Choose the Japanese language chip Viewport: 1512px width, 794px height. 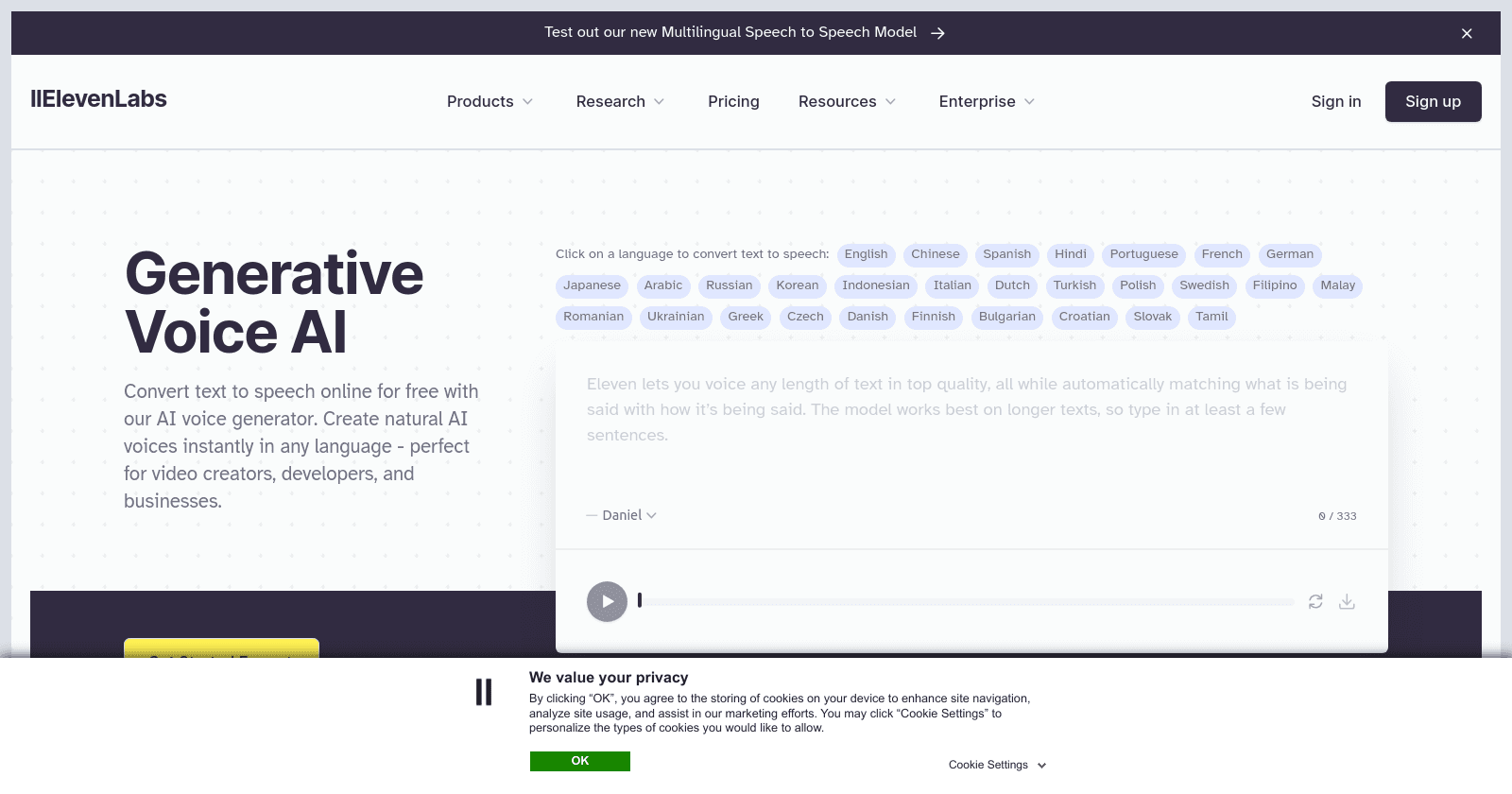tap(593, 285)
